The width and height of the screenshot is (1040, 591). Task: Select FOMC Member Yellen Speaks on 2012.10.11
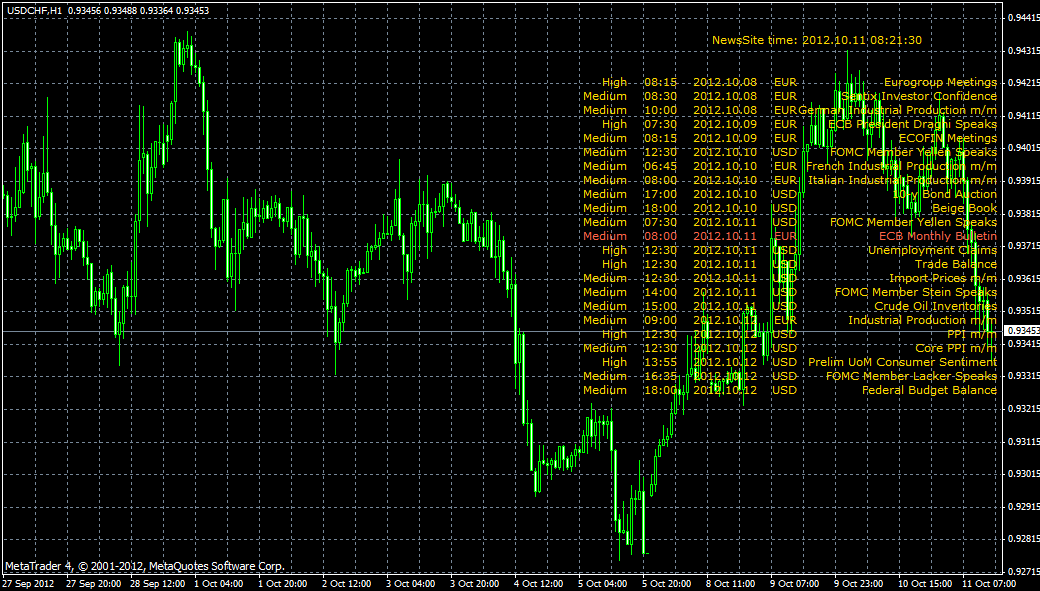913,222
